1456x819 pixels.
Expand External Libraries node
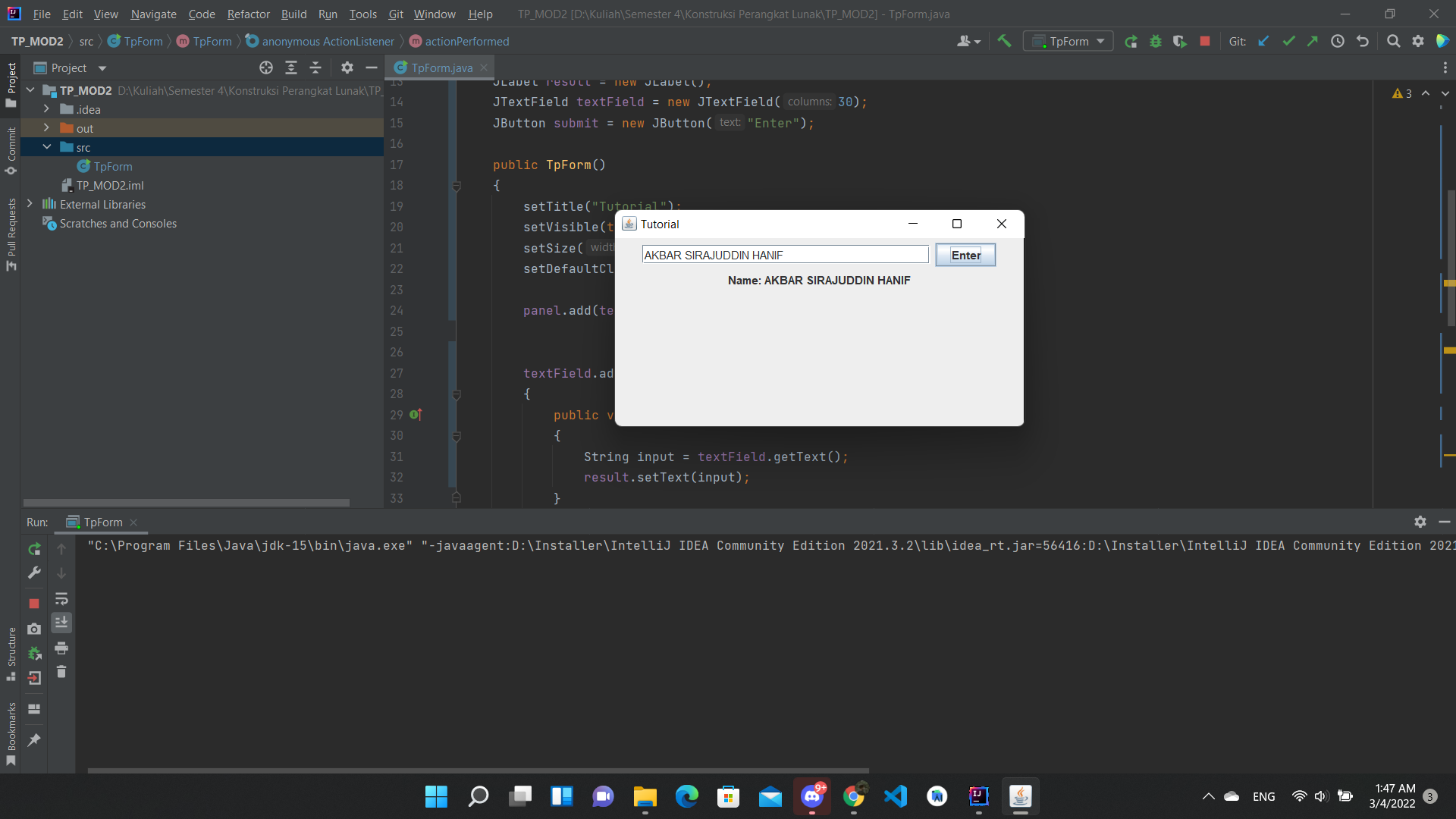click(x=30, y=204)
